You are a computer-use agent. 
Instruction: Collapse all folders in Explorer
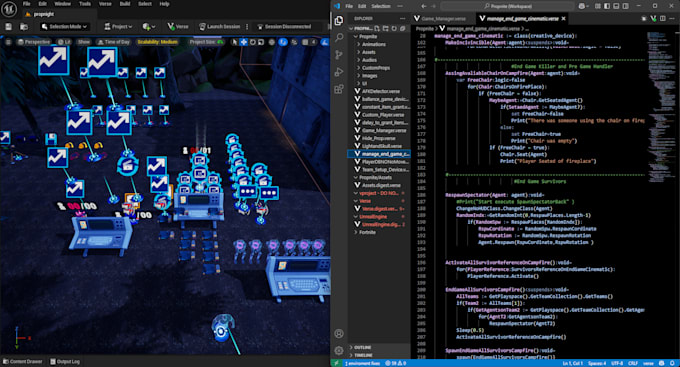pyautogui.click(x=402, y=28)
